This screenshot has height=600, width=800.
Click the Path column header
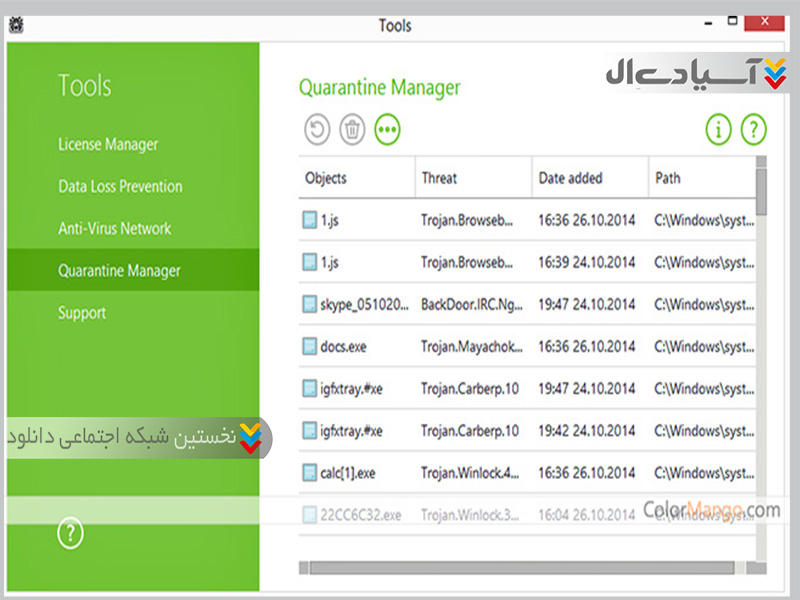(668, 178)
